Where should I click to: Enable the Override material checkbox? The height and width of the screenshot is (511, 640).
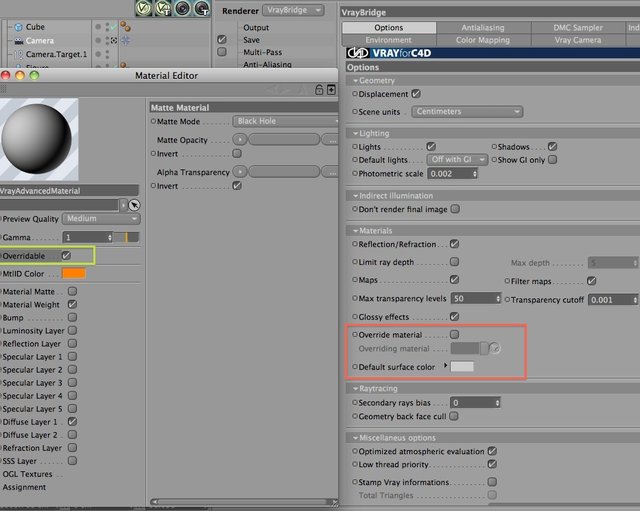tap(454, 335)
